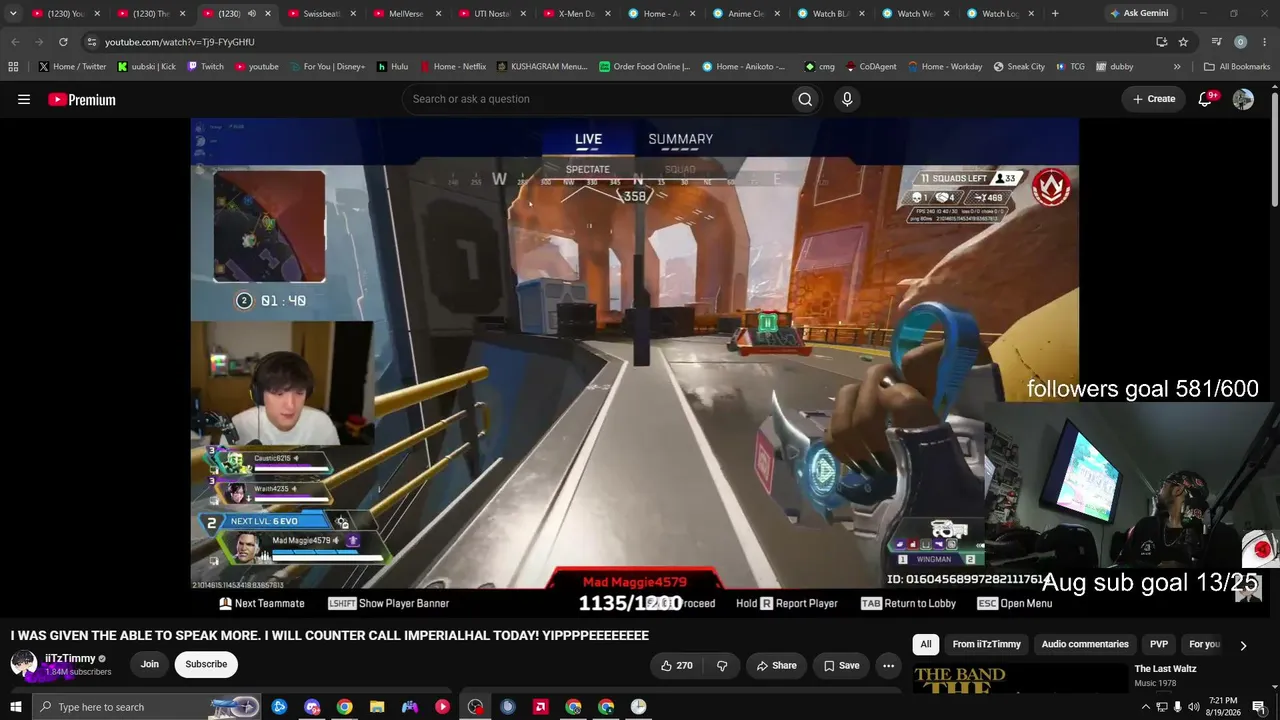Reload the page in Chrome
The height and width of the screenshot is (720, 1280).
tap(63, 42)
